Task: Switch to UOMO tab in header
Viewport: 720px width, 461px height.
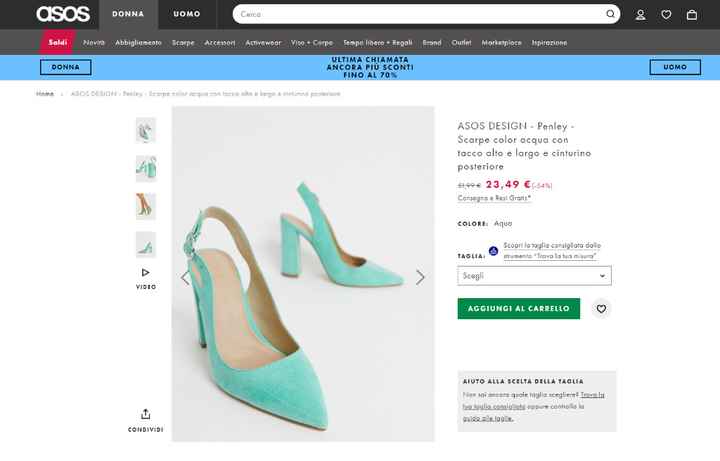Action: pos(187,14)
